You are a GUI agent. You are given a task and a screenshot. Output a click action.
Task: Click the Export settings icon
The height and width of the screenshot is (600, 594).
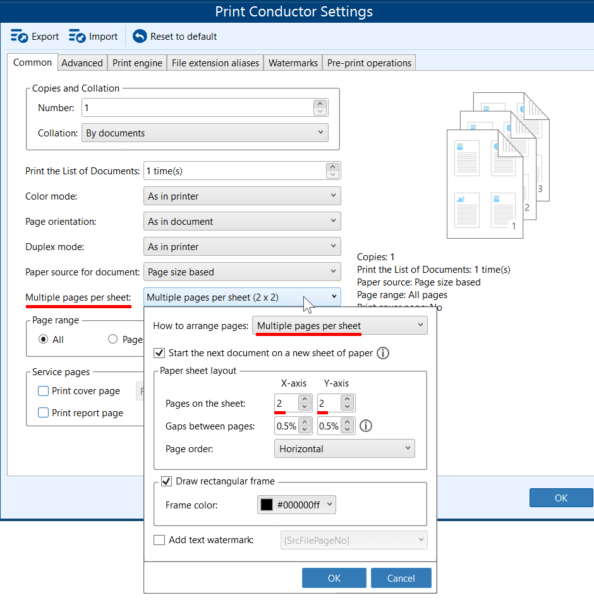click(19, 36)
